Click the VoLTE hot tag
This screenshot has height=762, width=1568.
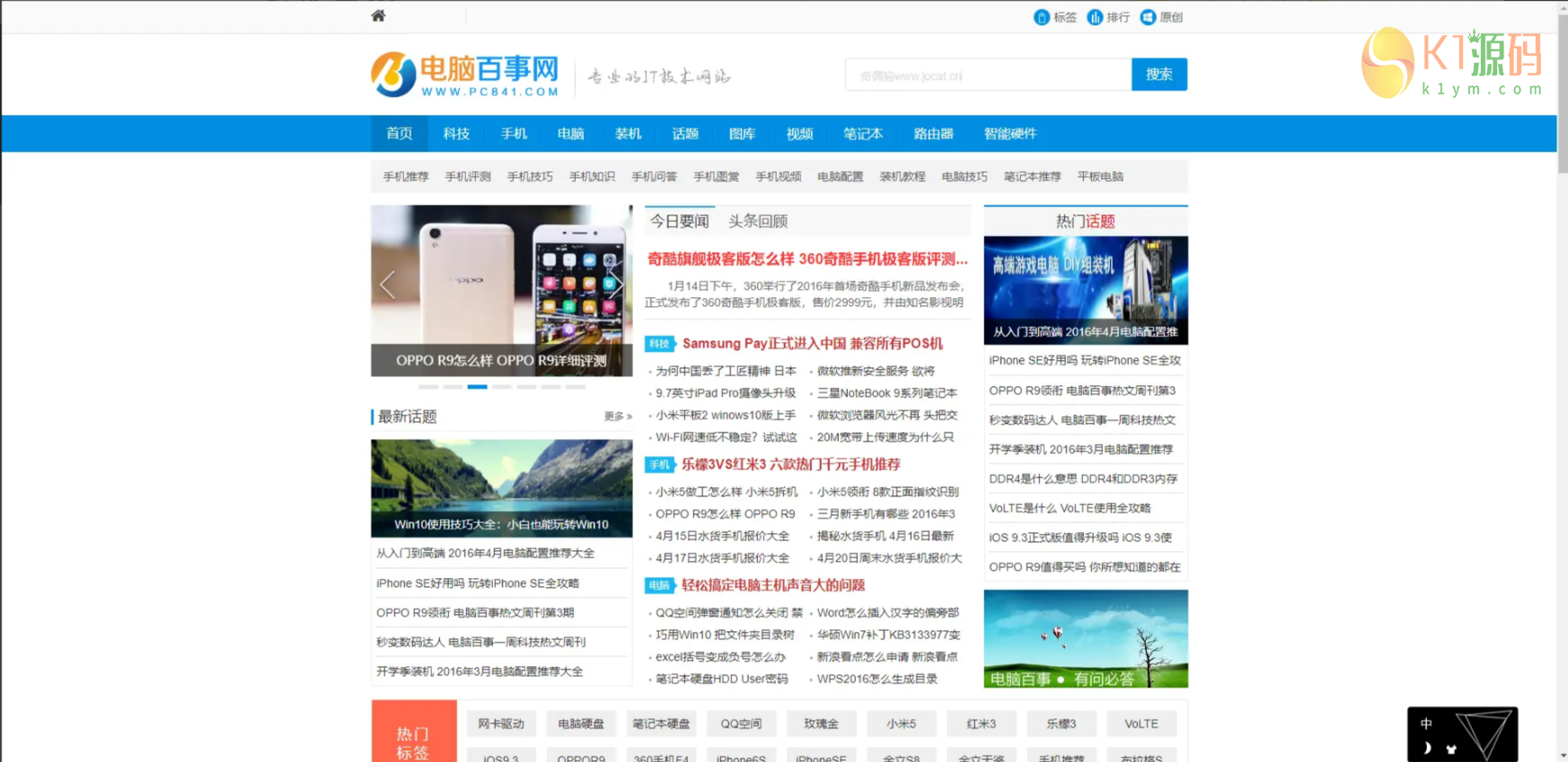pos(1141,723)
